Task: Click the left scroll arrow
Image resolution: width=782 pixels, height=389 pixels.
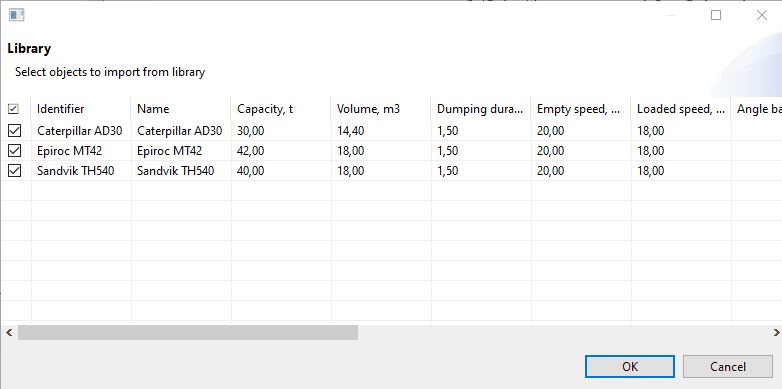Action: (9, 332)
